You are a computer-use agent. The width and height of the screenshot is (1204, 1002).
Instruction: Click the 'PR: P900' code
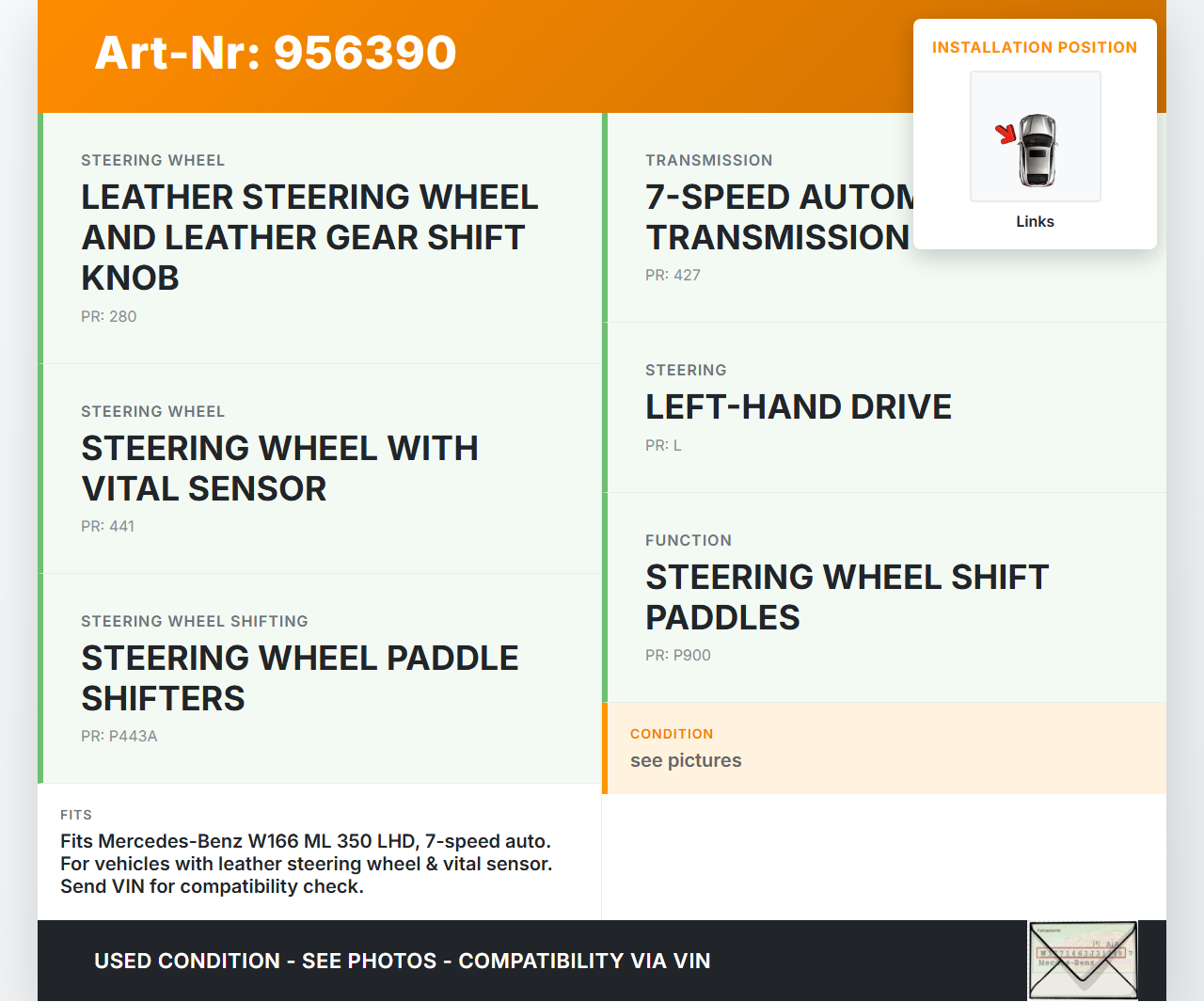678,655
